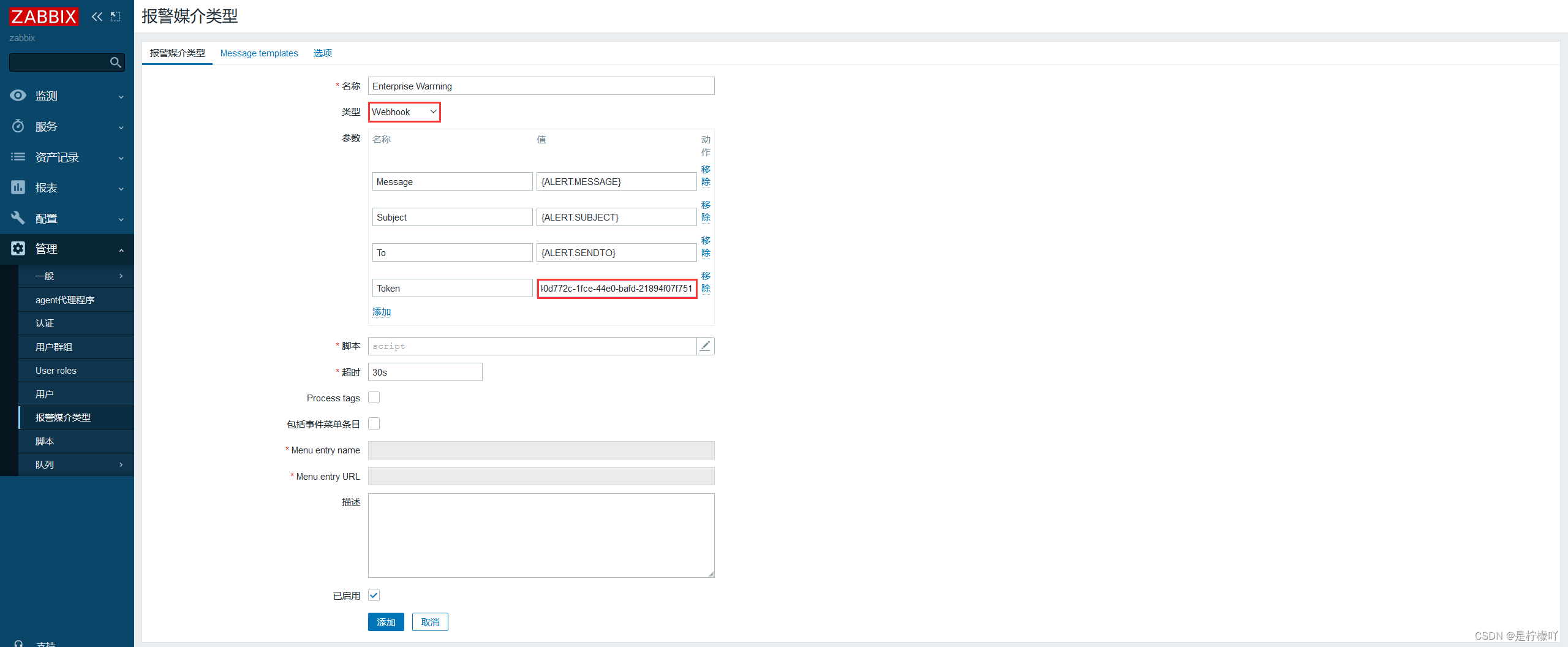The width and height of the screenshot is (1568, 647).
Task: Expand the 报表 menu section
Action: pos(67,188)
